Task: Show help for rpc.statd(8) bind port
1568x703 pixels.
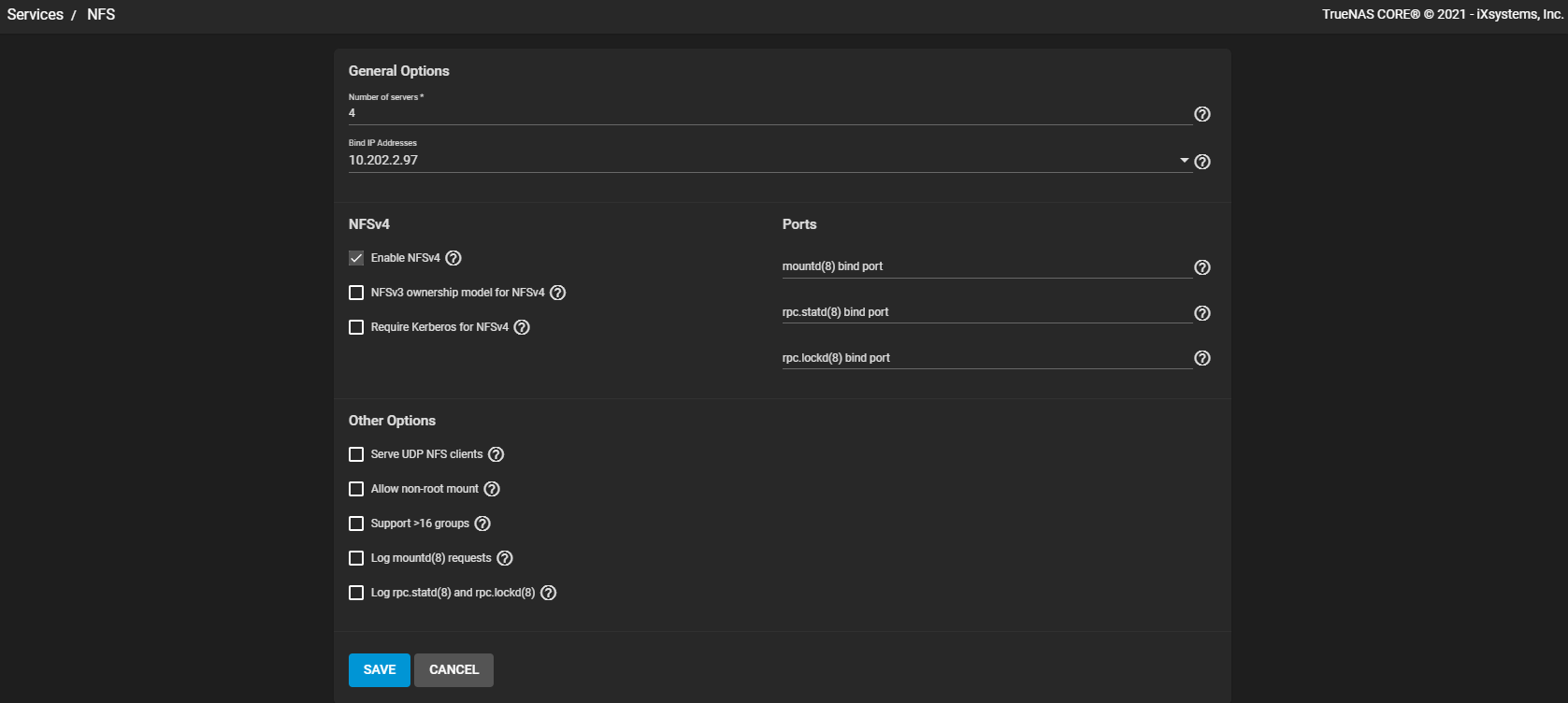Action: [x=1202, y=313]
